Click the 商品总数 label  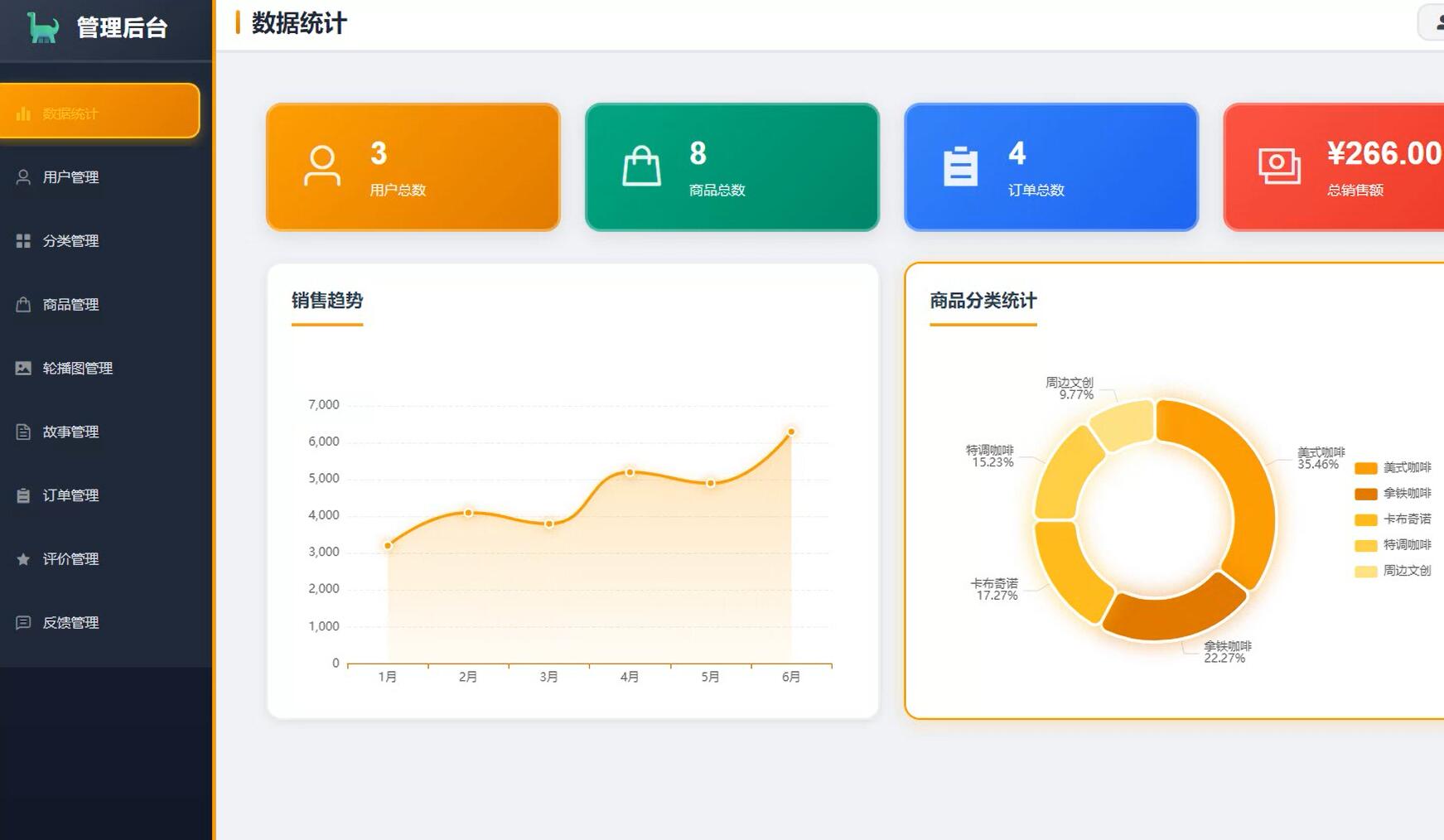[x=717, y=190]
